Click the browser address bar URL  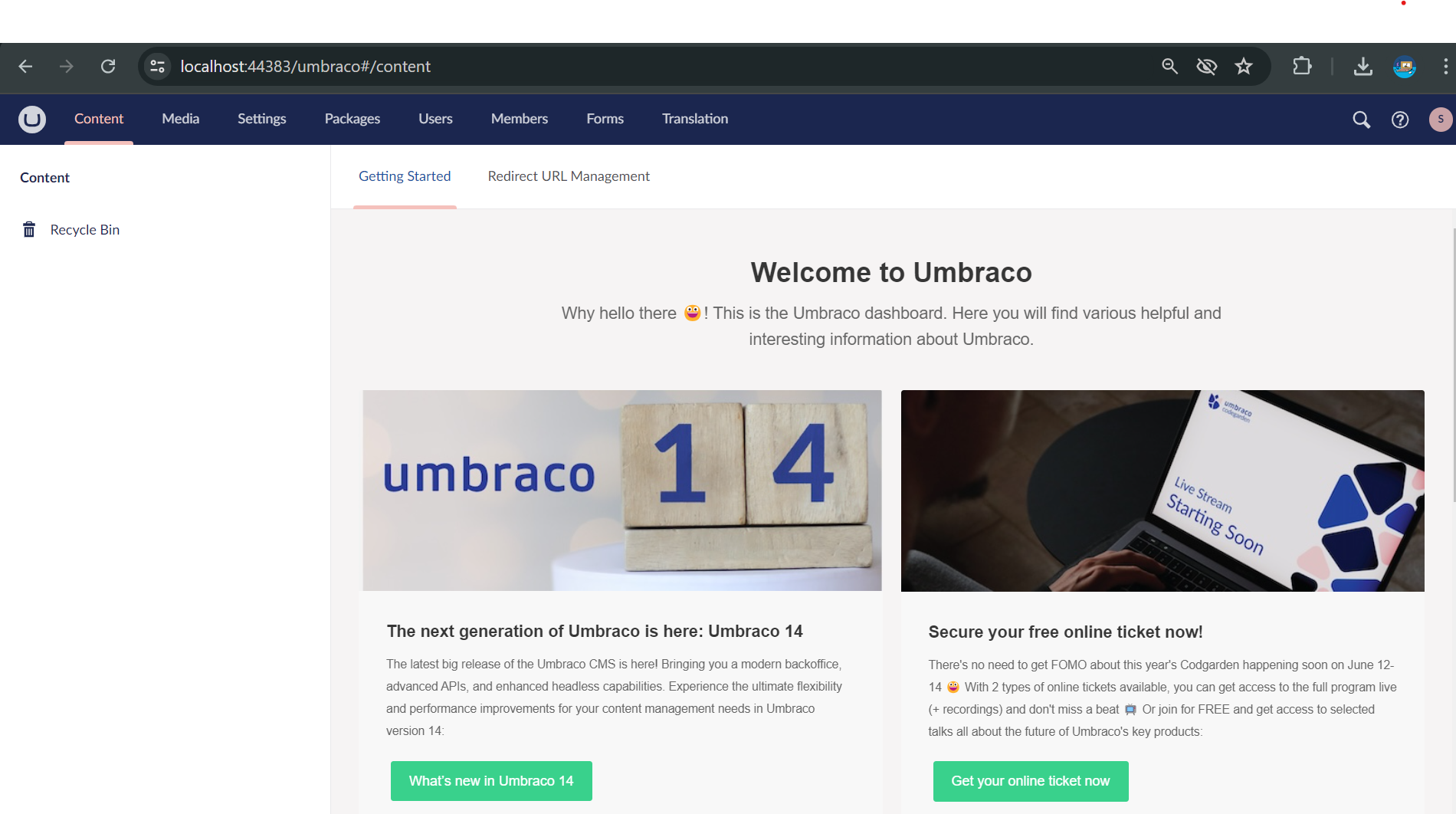point(305,67)
